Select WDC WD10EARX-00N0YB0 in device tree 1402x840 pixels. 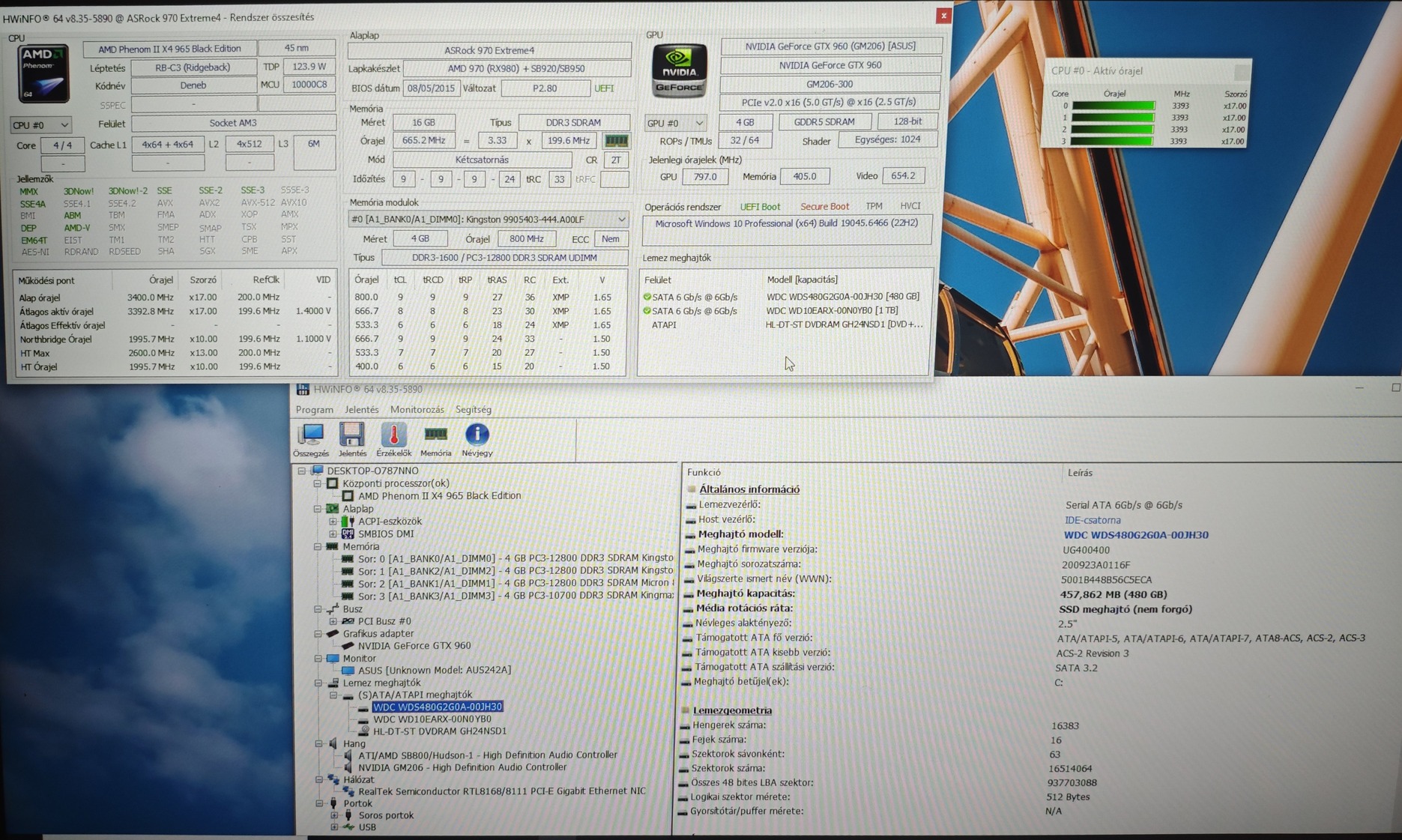(432, 719)
